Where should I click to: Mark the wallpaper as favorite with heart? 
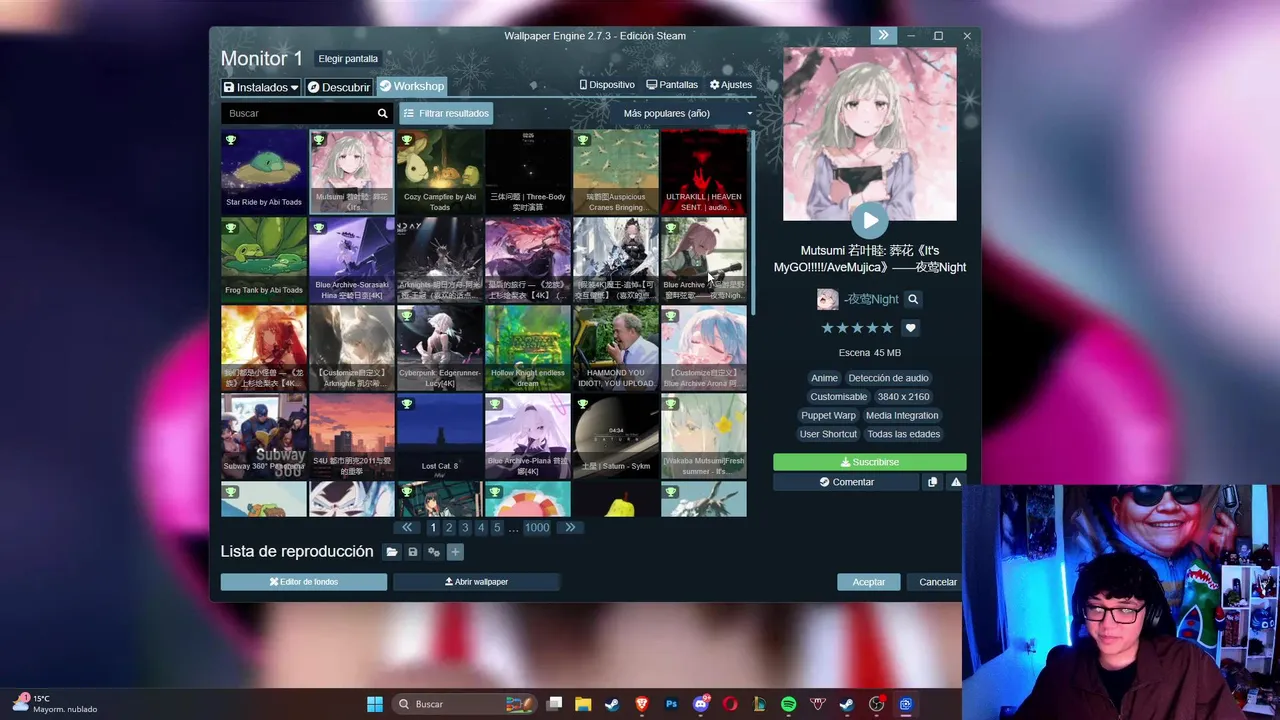coord(910,328)
